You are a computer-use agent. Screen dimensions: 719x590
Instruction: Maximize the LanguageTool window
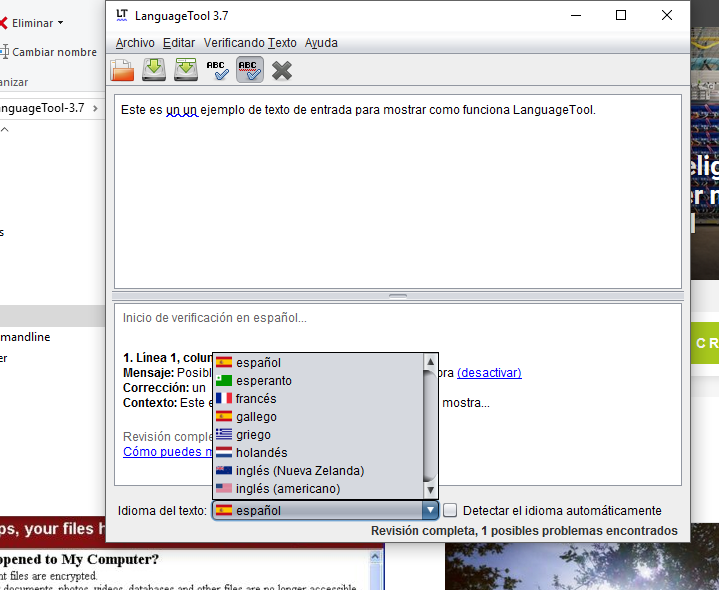point(621,16)
